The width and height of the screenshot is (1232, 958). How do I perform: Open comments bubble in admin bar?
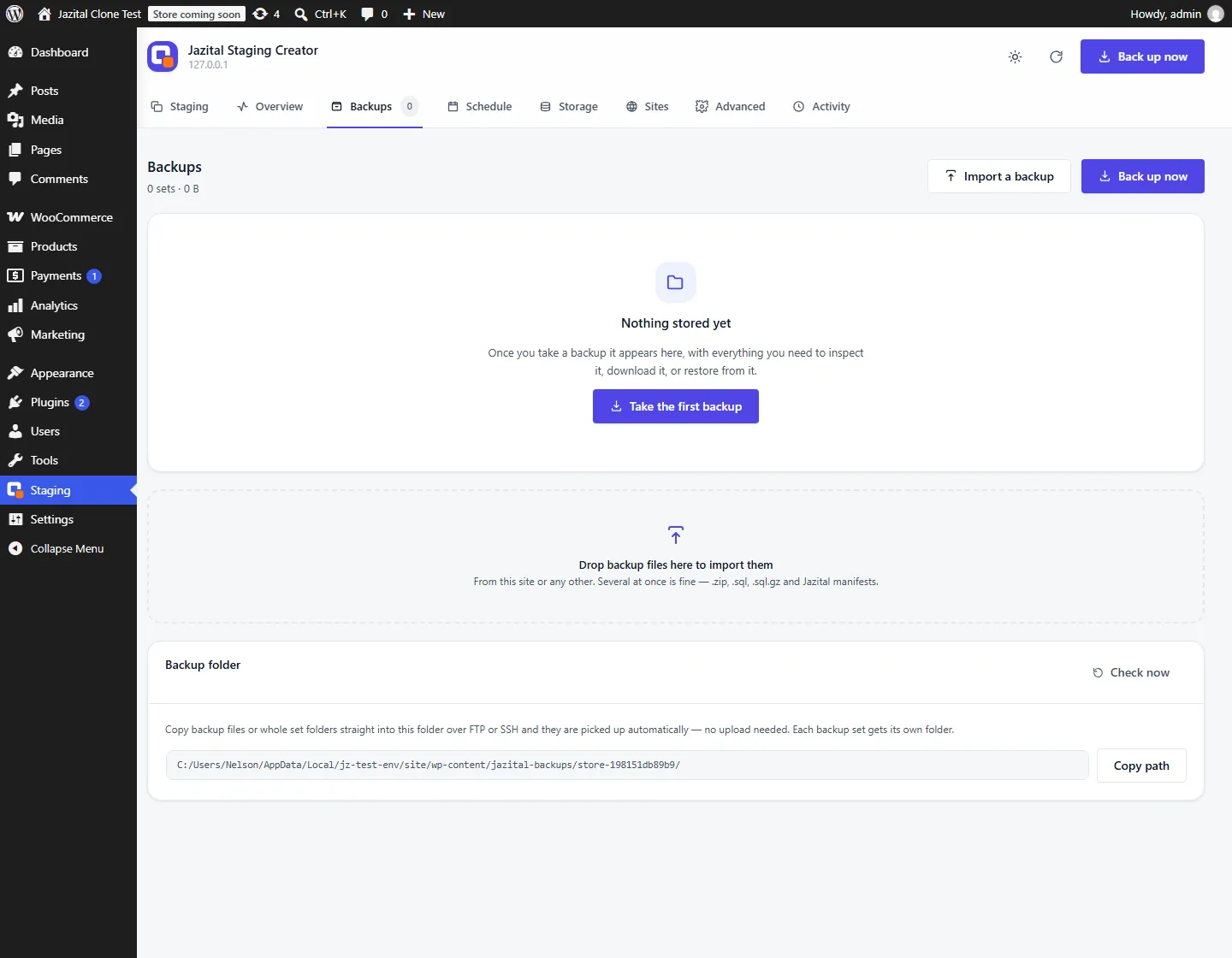click(374, 14)
